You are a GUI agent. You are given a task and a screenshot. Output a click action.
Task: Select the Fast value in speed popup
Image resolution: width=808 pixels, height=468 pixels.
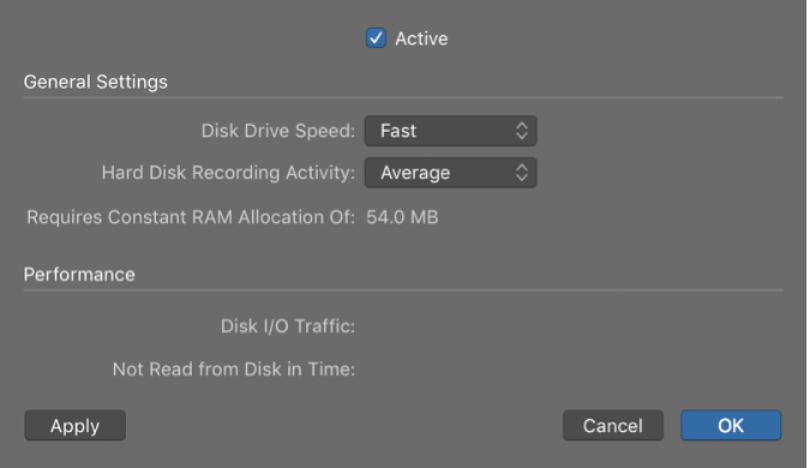tap(399, 131)
